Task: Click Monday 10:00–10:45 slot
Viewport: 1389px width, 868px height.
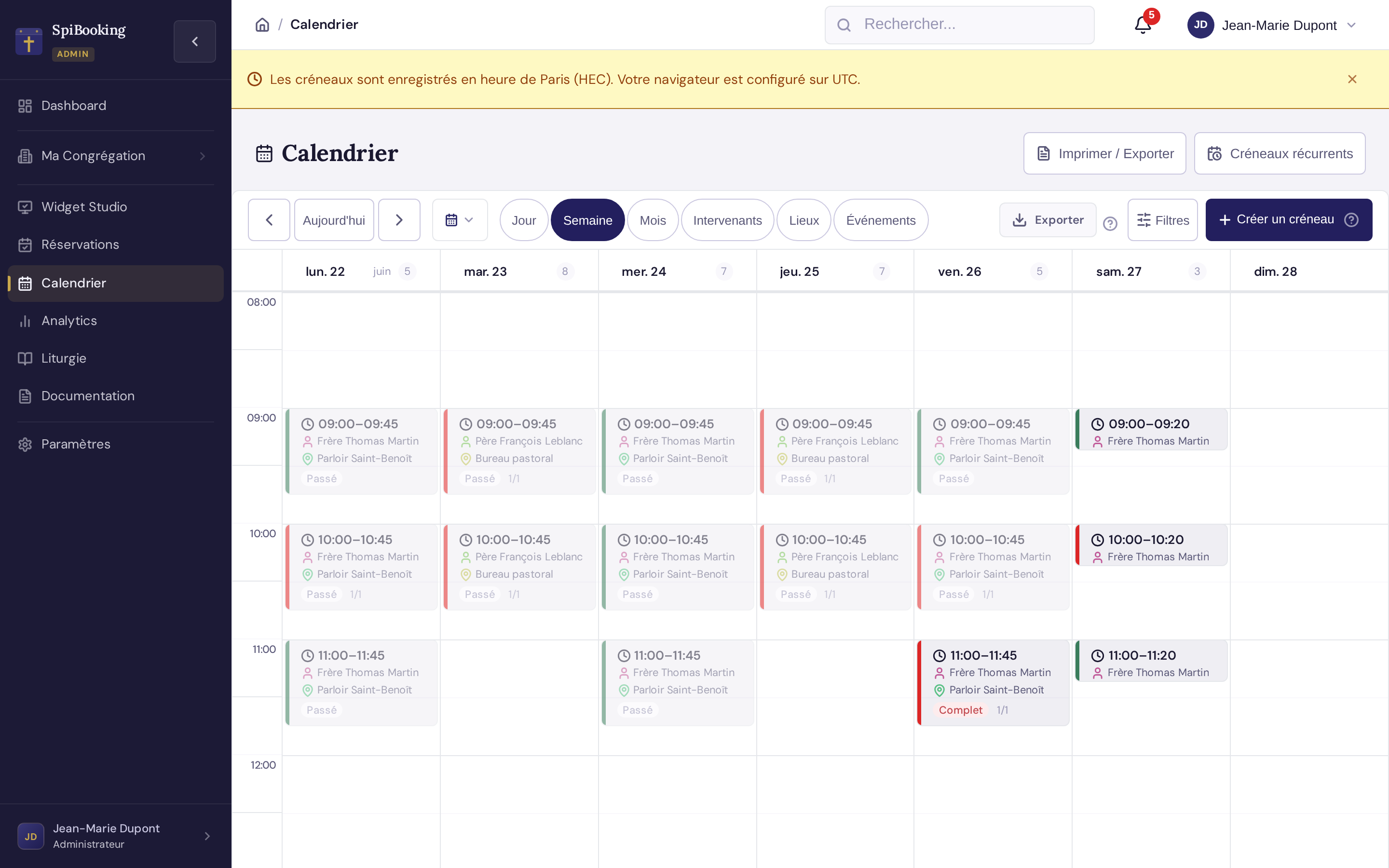Action: point(362,567)
